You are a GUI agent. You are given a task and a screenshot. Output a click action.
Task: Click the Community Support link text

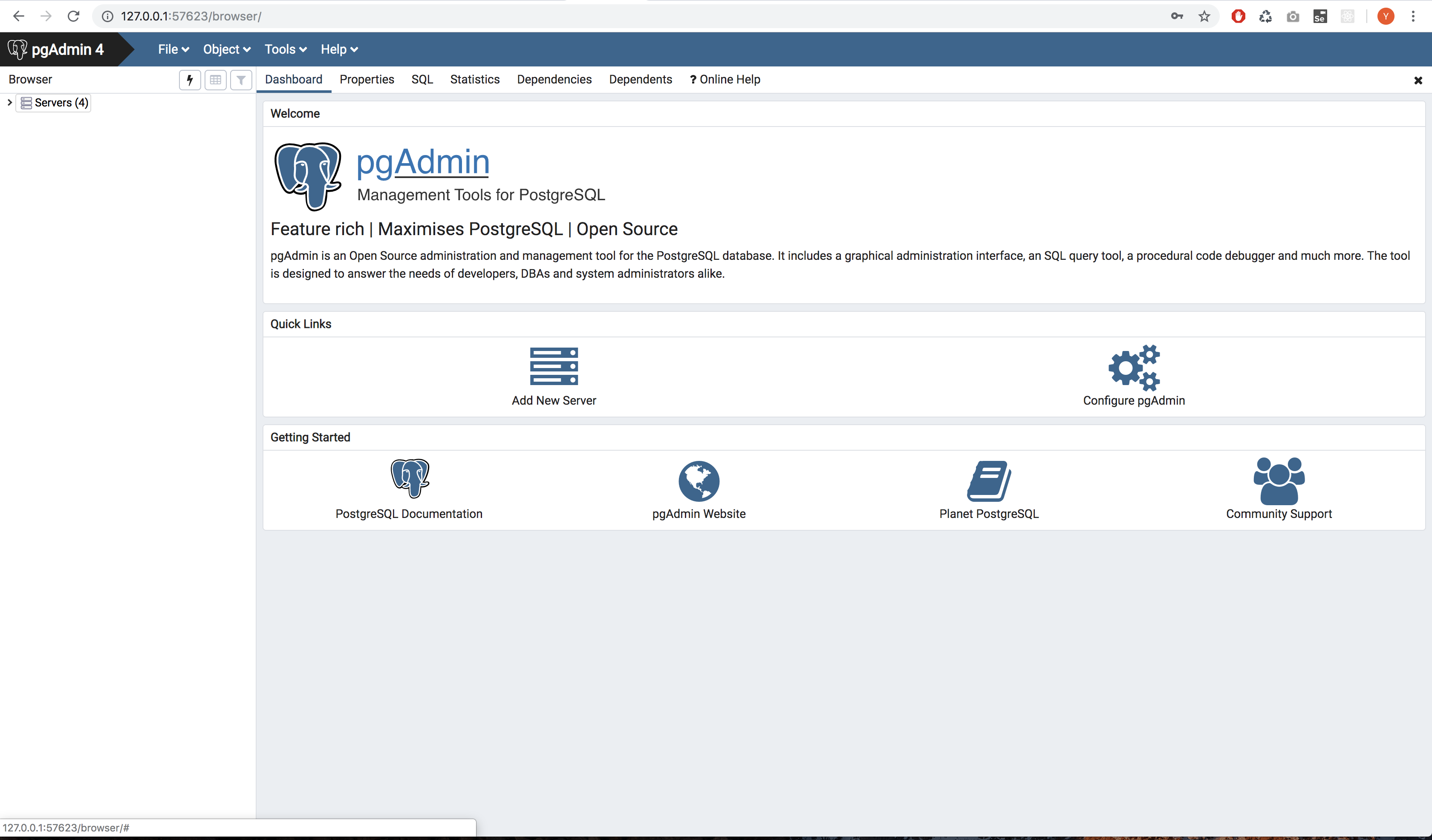(1279, 514)
